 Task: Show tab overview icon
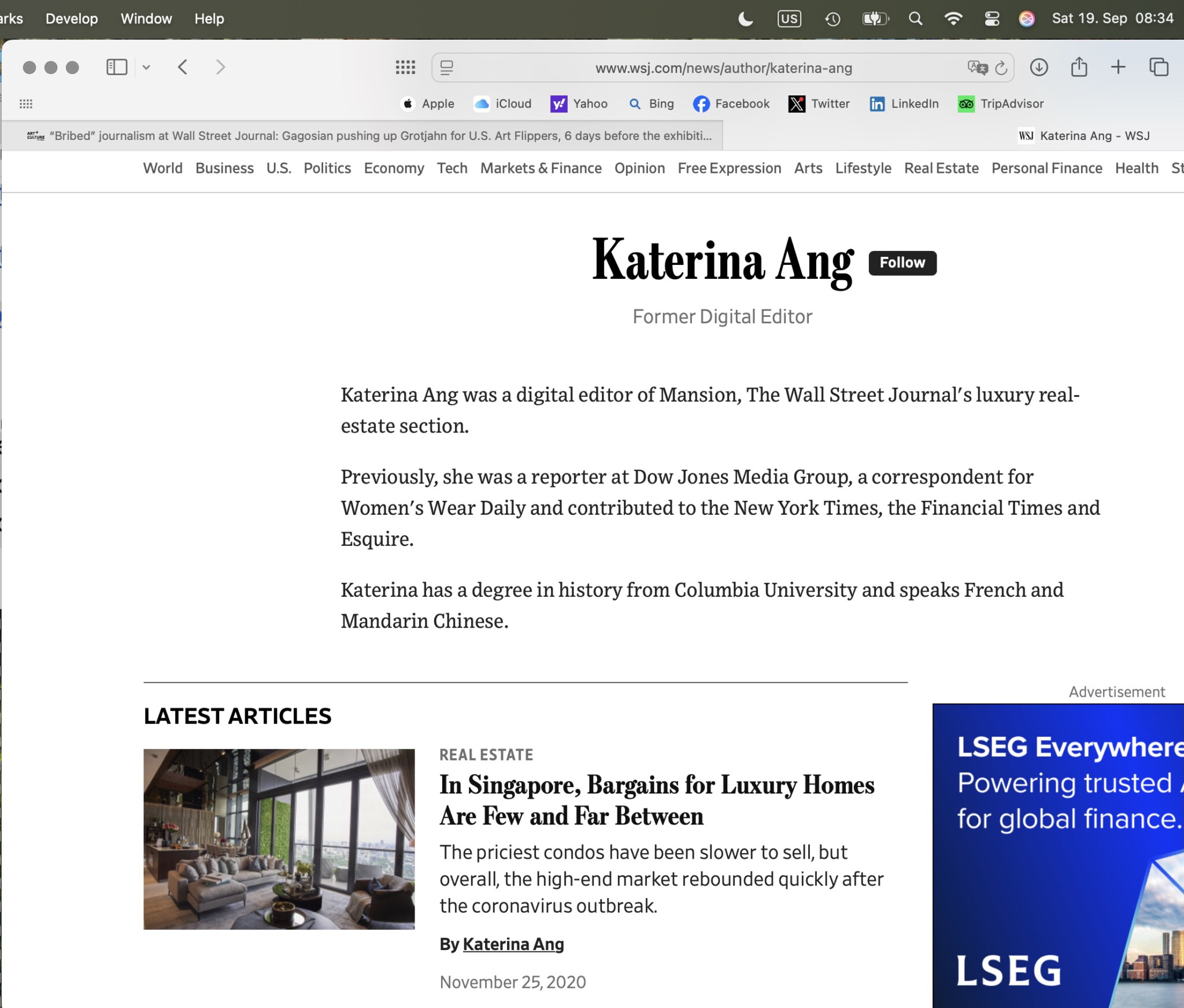coord(1159,67)
